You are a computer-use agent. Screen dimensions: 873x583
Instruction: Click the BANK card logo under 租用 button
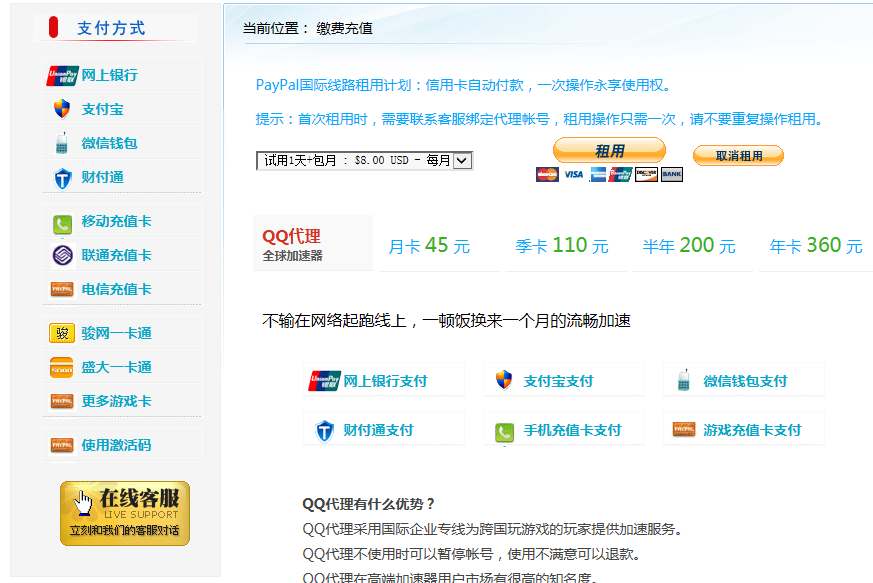[x=671, y=174]
